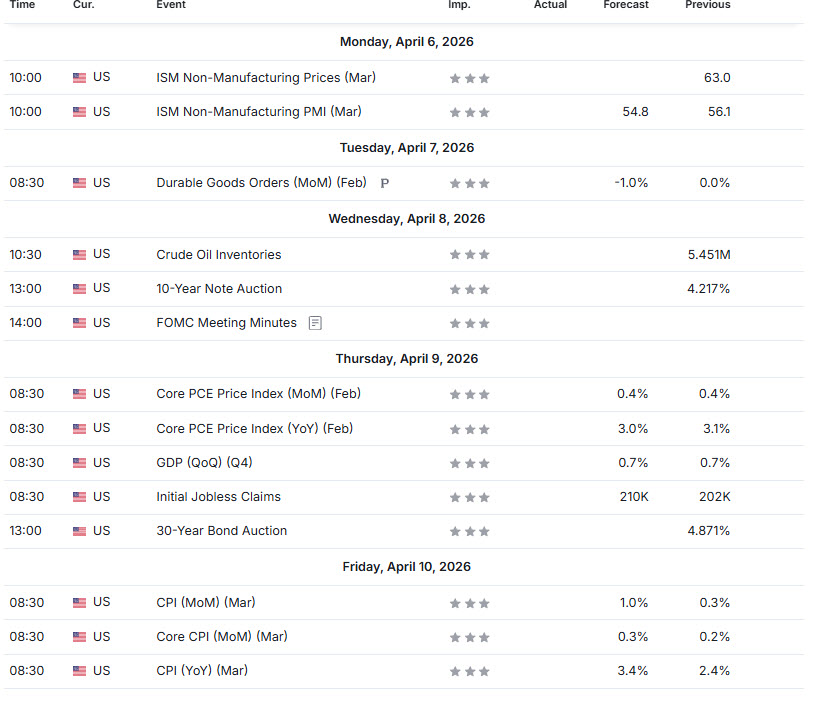Screen dimensions: 813x701
Task: Click importance stars for Crude Oil Inventories
Action: click(x=469, y=255)
